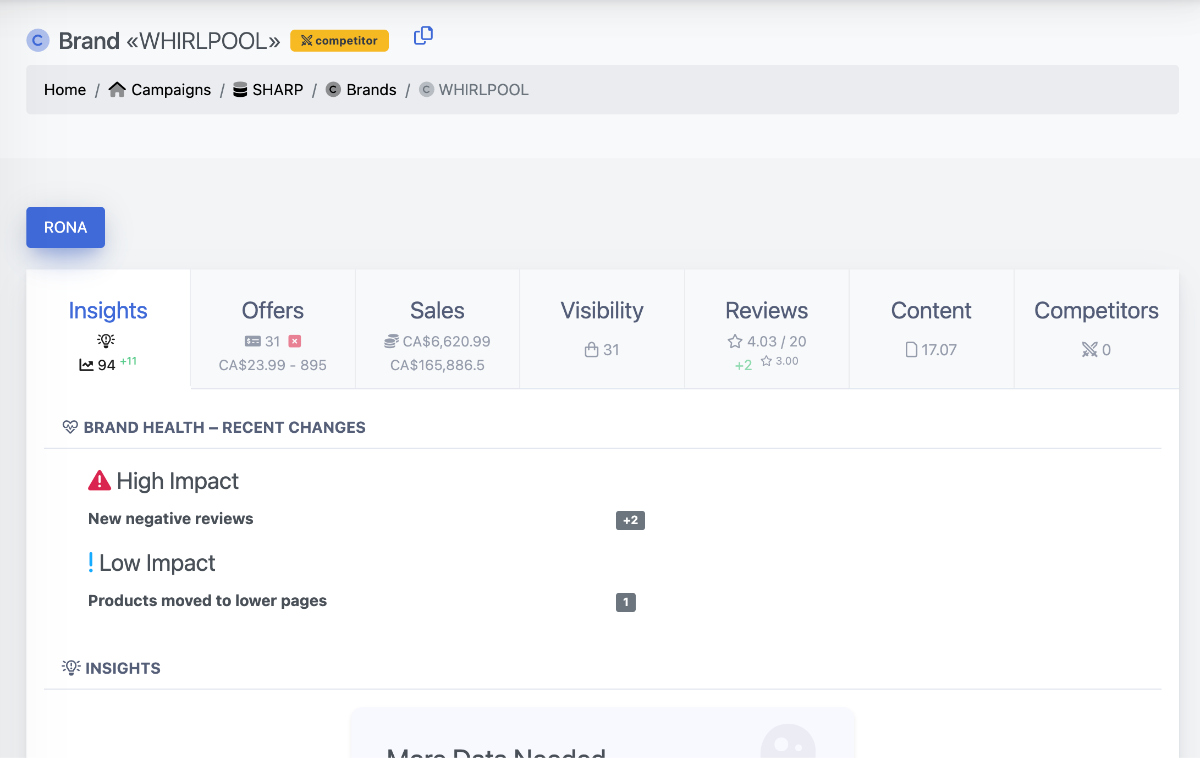The height and width of the screenshot is (758, 1200).
Task: Click the lightbulb icon under Insights tab
Action: (107, 341)
